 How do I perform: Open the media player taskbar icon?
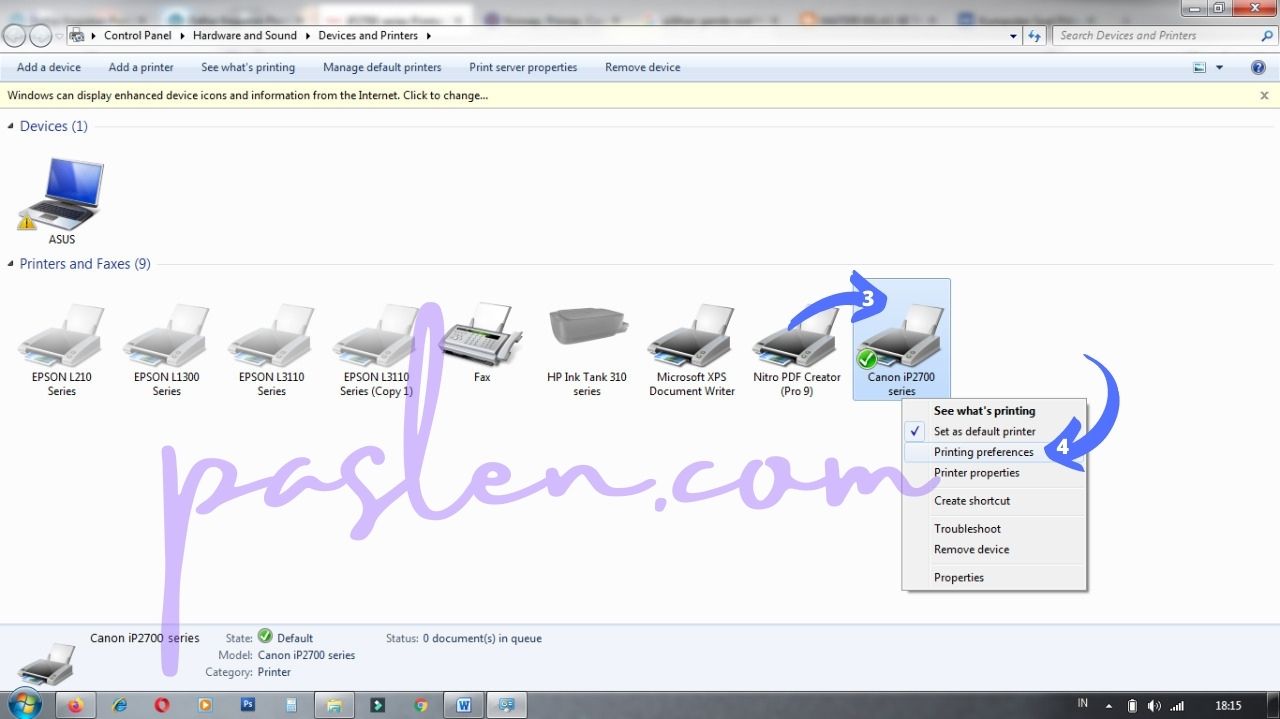(x=205, y=705)
